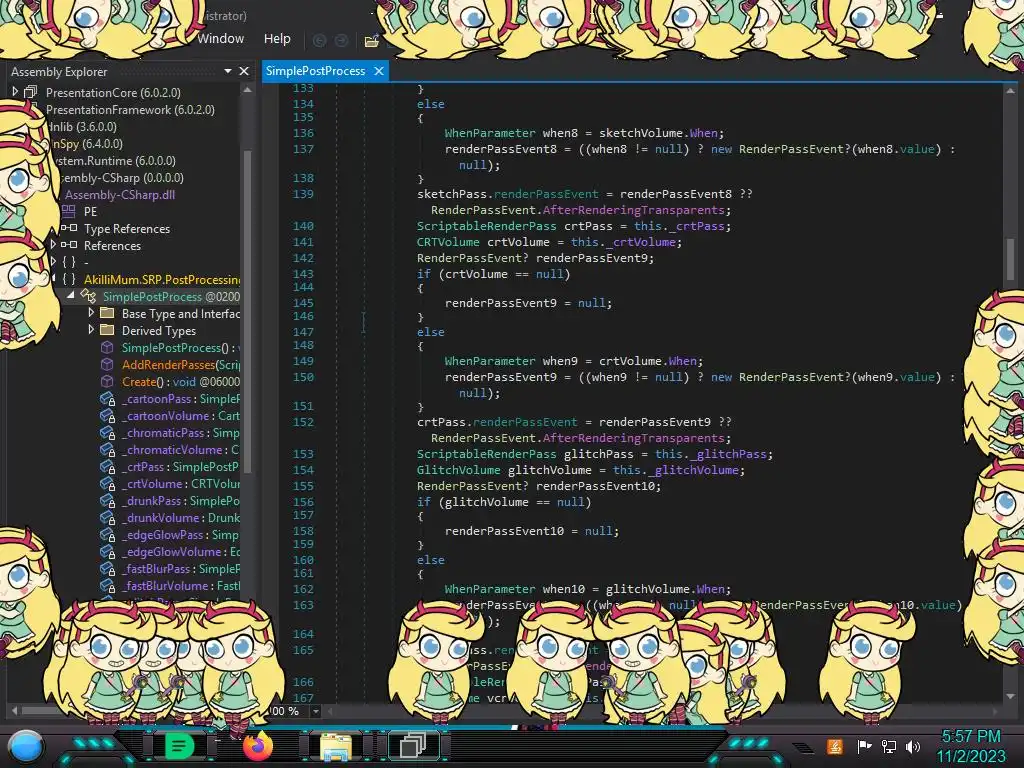Click the _chromaticPass field icon

click(x=107, y=432)
